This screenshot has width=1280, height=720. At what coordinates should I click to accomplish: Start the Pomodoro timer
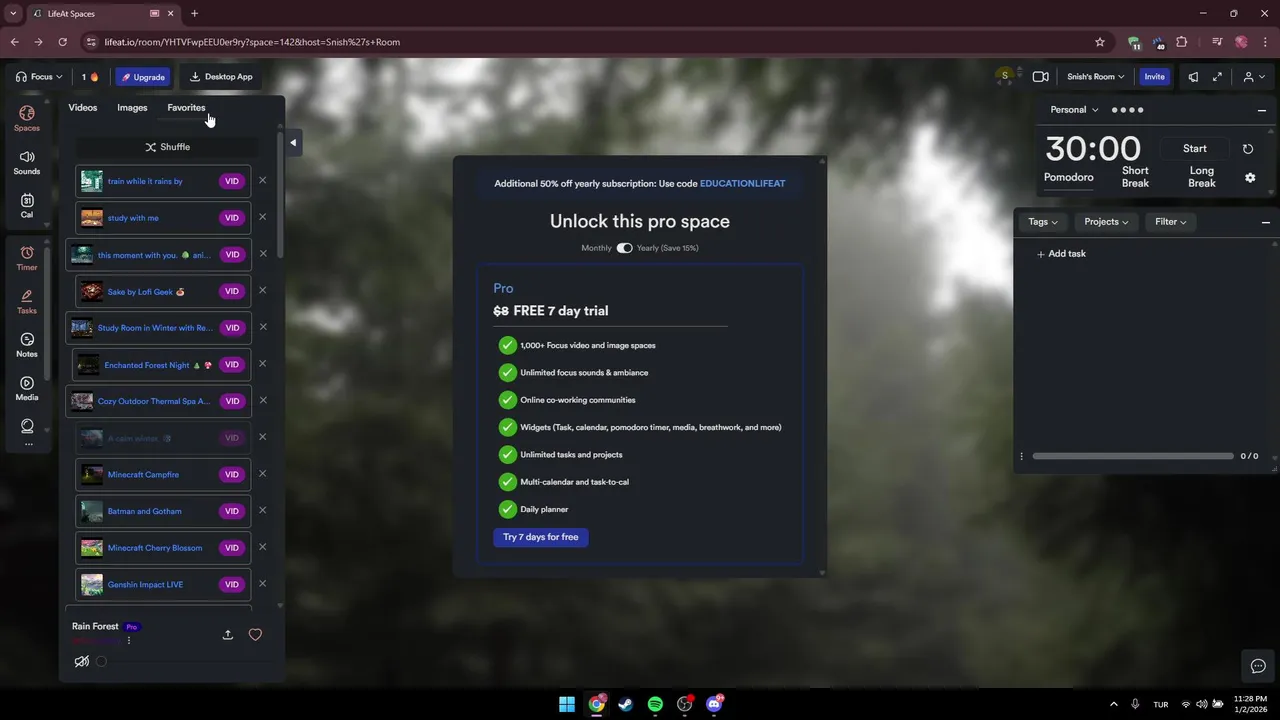1195,148
